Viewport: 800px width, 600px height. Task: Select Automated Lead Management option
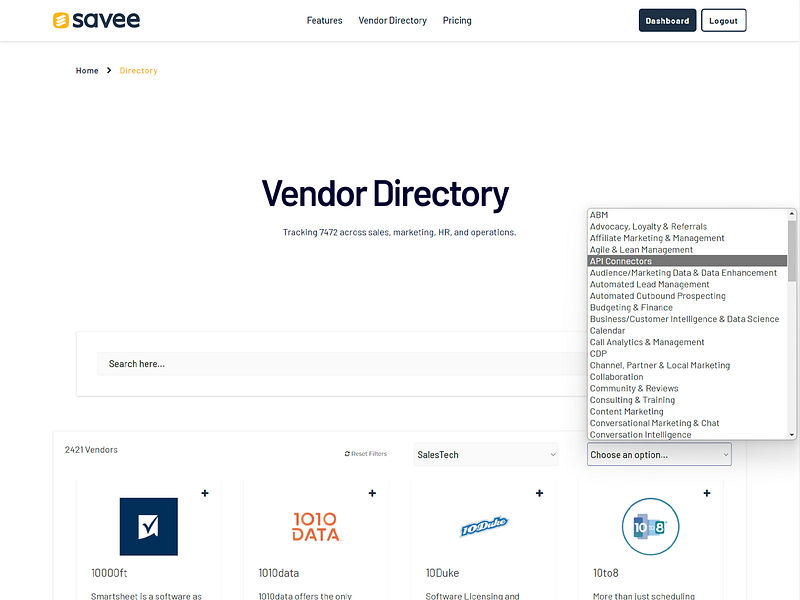pos(687,284)
